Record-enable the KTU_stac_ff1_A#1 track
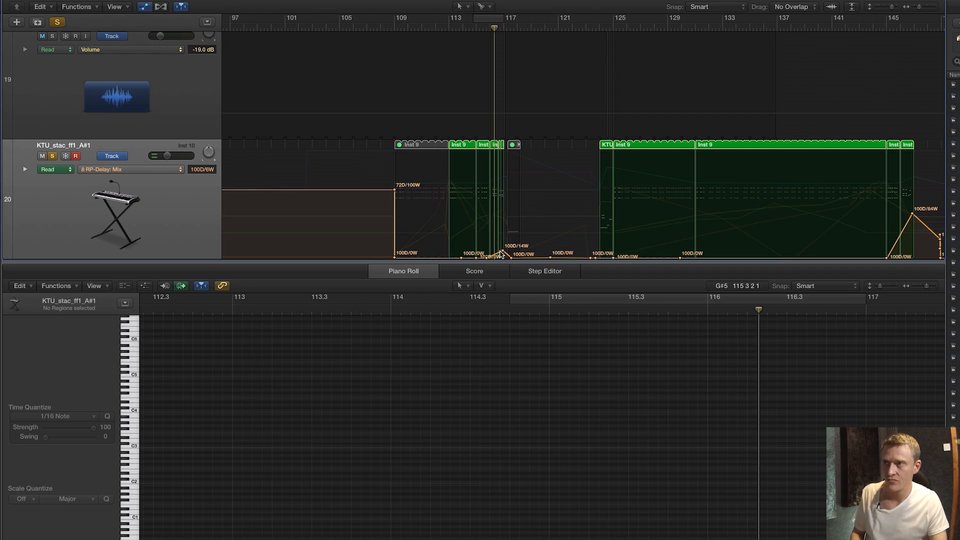The width and height of the screenshot is (960, 540). pyautogui.click(x=75, y=156)
